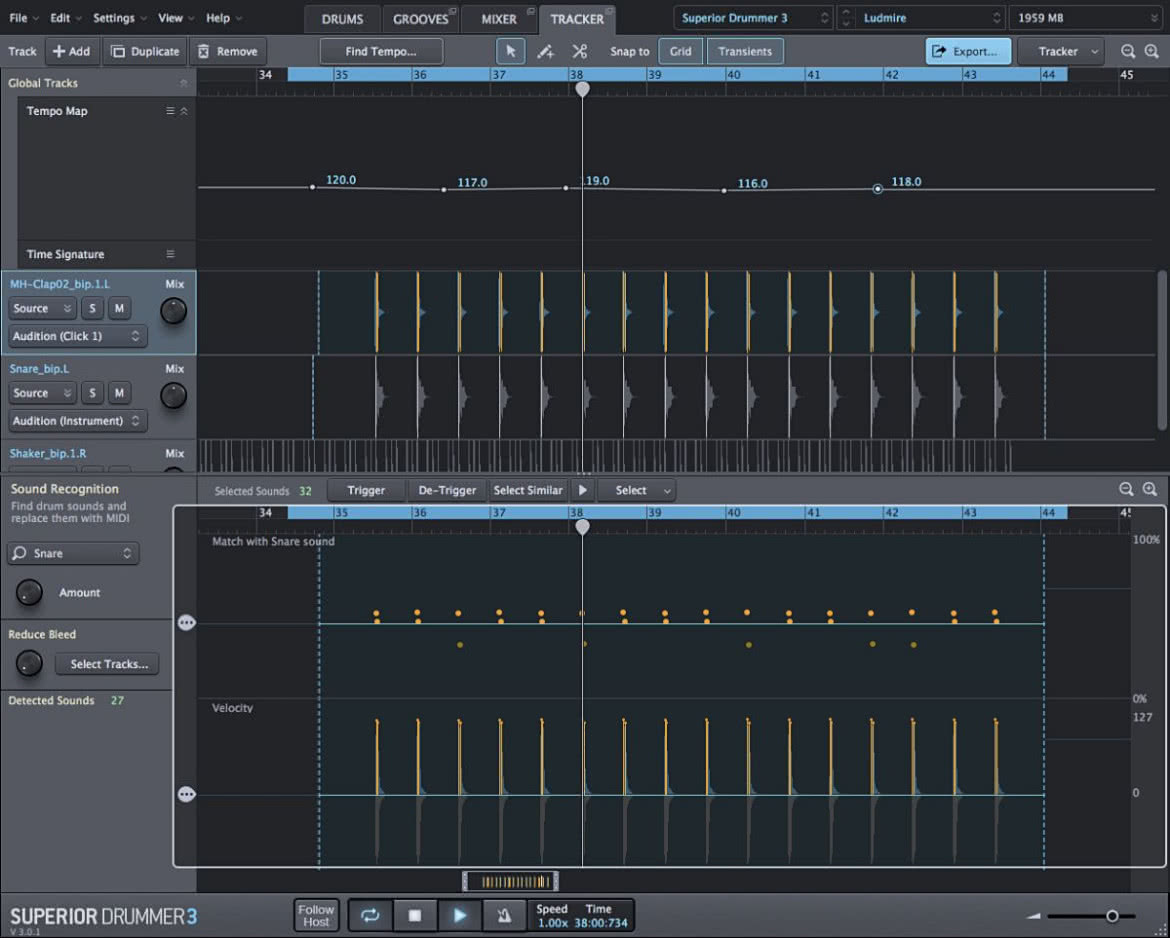Click the master volume slider handle
The image size is (1170, 938).
click(x=1112, y=916)
